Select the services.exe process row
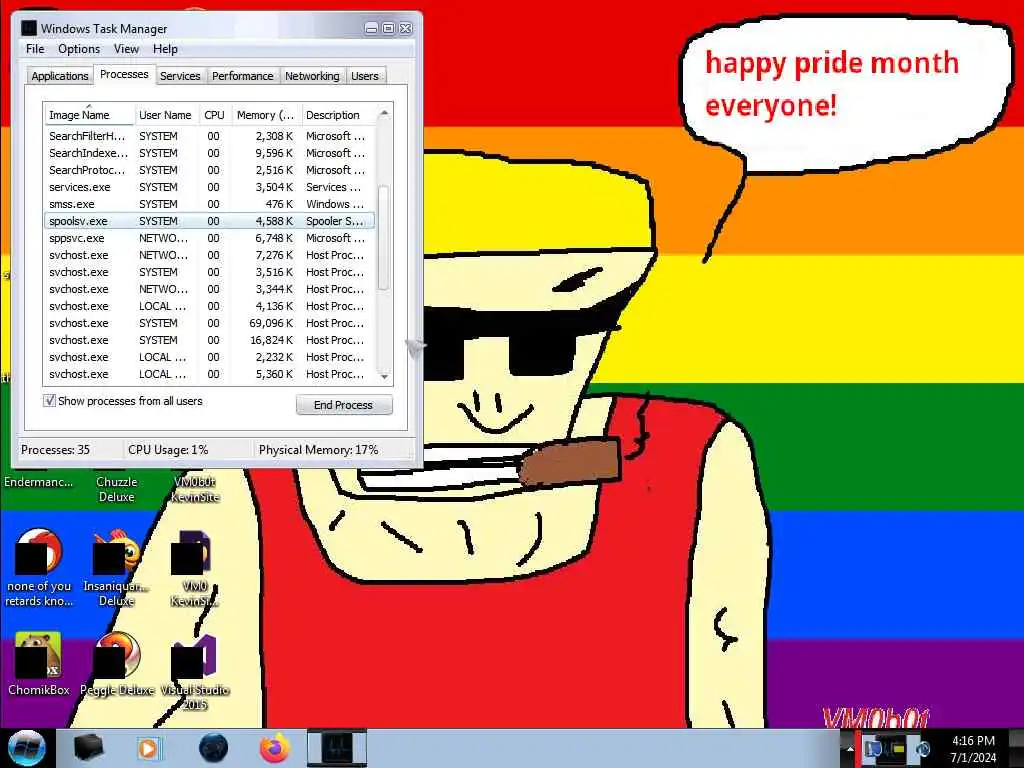This screenshot has width=1024, height=768. (209, 187)
